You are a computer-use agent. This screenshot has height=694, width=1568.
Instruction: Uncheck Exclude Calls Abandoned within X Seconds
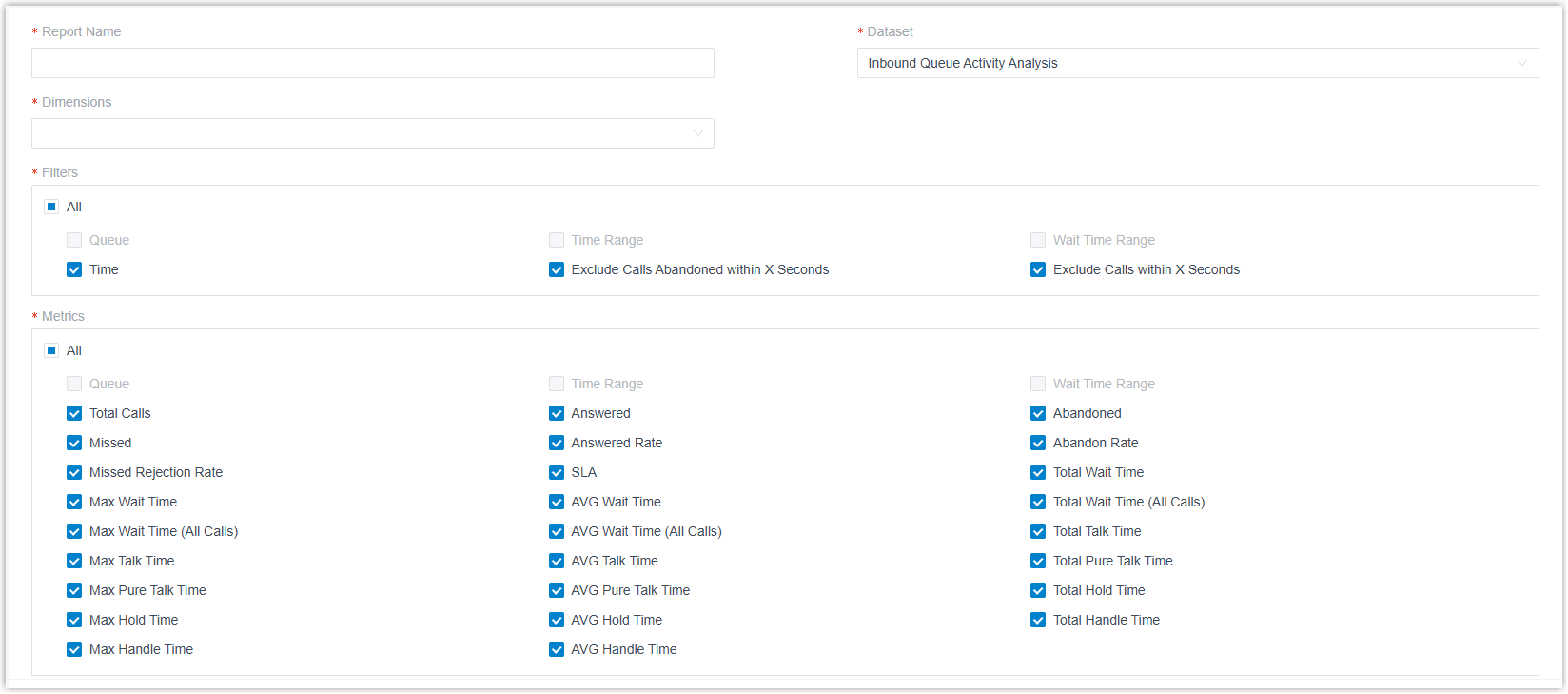point(557,269)
